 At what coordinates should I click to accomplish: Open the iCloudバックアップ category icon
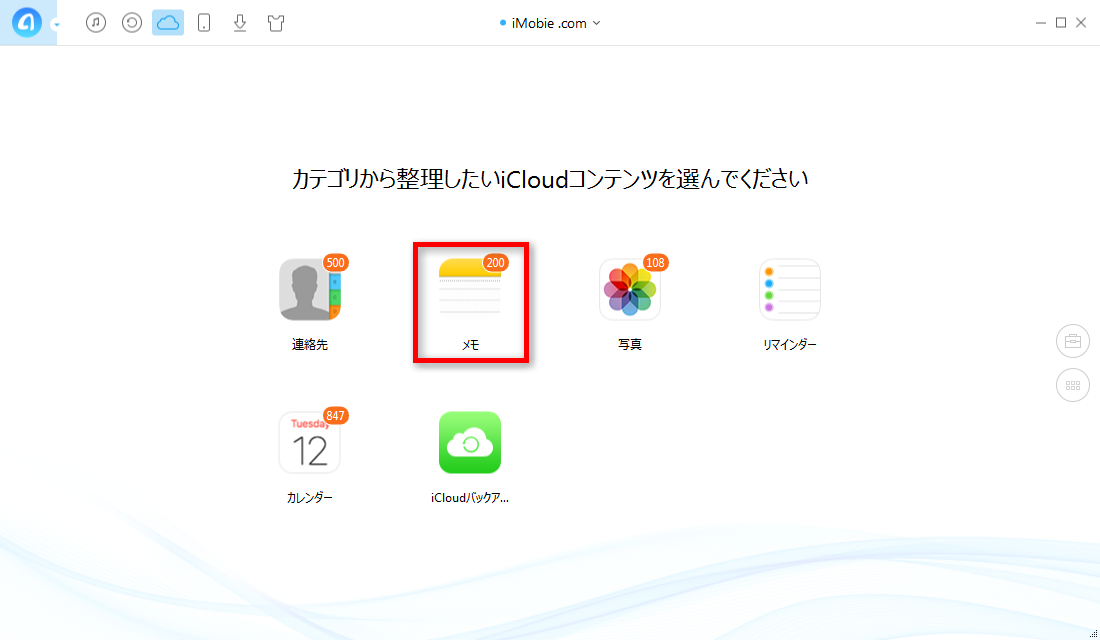click(470, 443)
